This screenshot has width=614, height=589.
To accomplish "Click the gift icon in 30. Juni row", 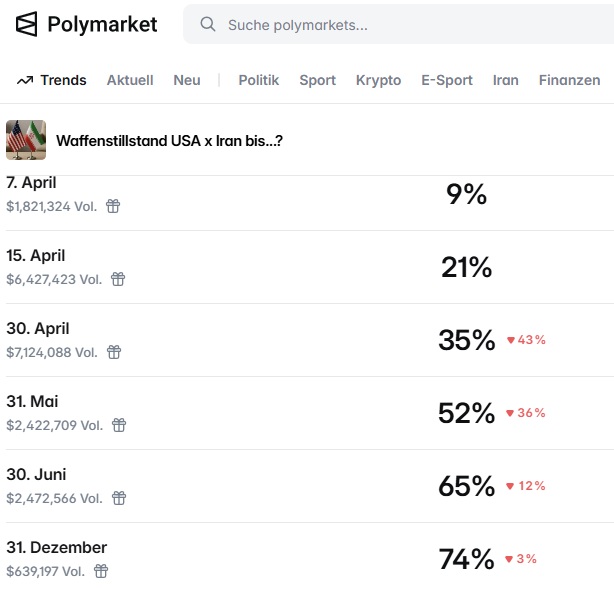I will click(119, 498).
